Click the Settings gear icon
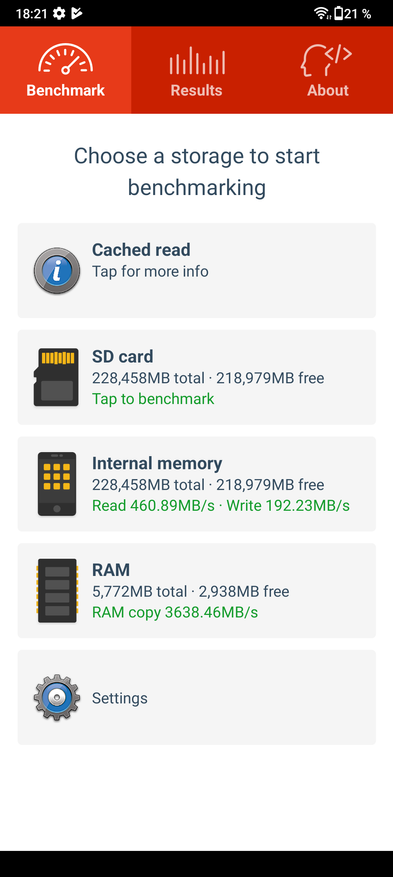Screen dimensions: 393x877 [56, 697]
